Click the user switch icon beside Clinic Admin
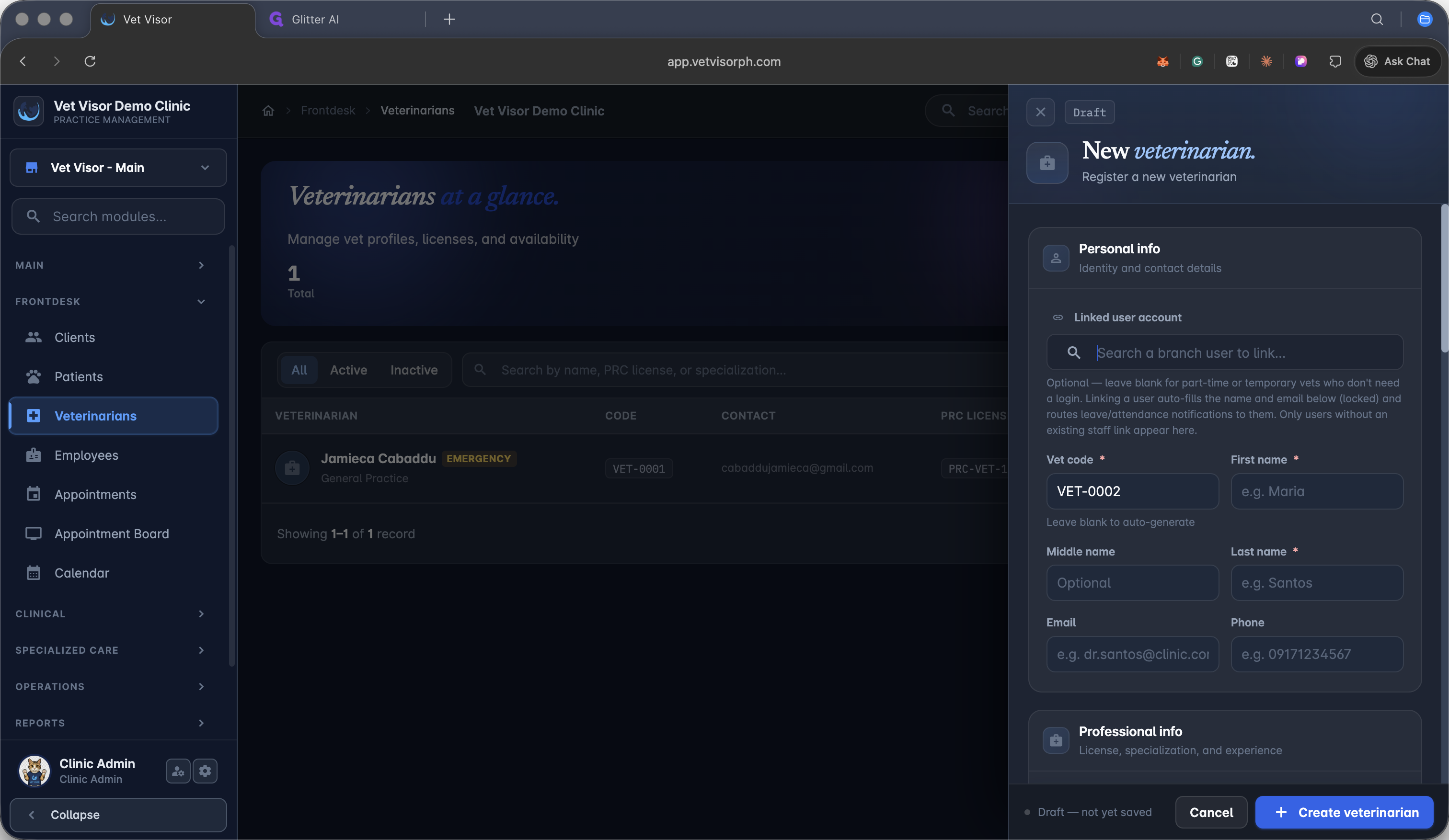This screenshot has height=840, width=1449. coord(178,771)
